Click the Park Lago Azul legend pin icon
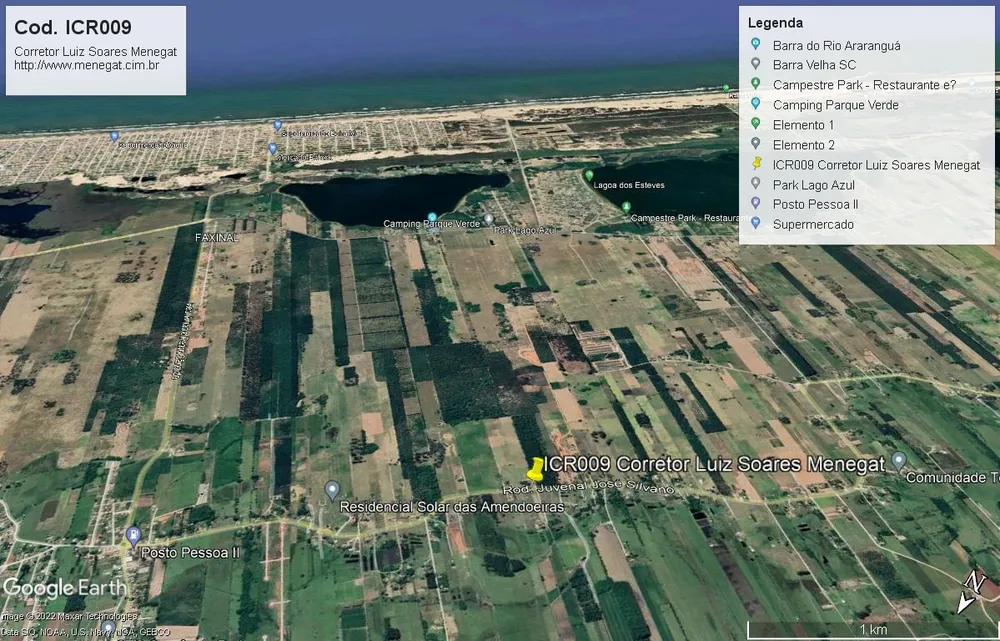 [x=756, y=184]
